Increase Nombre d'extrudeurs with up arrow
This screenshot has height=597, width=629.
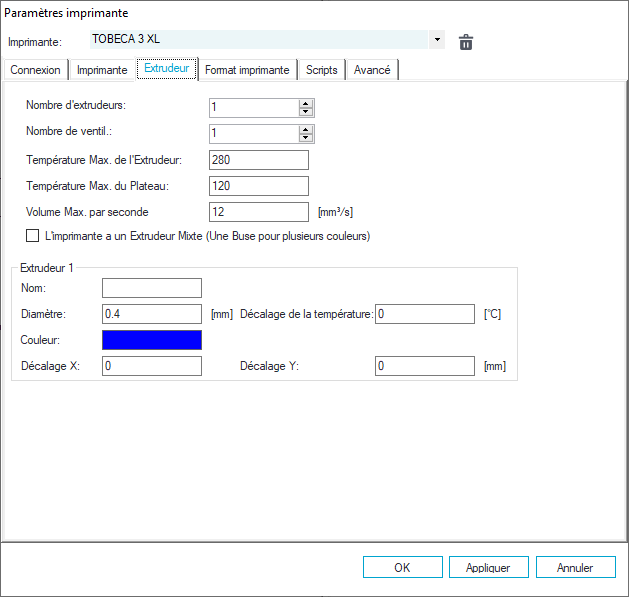point(306,103)
